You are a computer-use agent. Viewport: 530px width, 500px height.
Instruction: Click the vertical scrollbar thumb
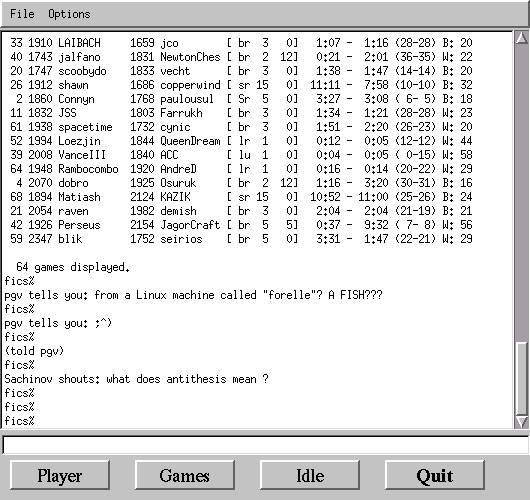coord(522,379)
